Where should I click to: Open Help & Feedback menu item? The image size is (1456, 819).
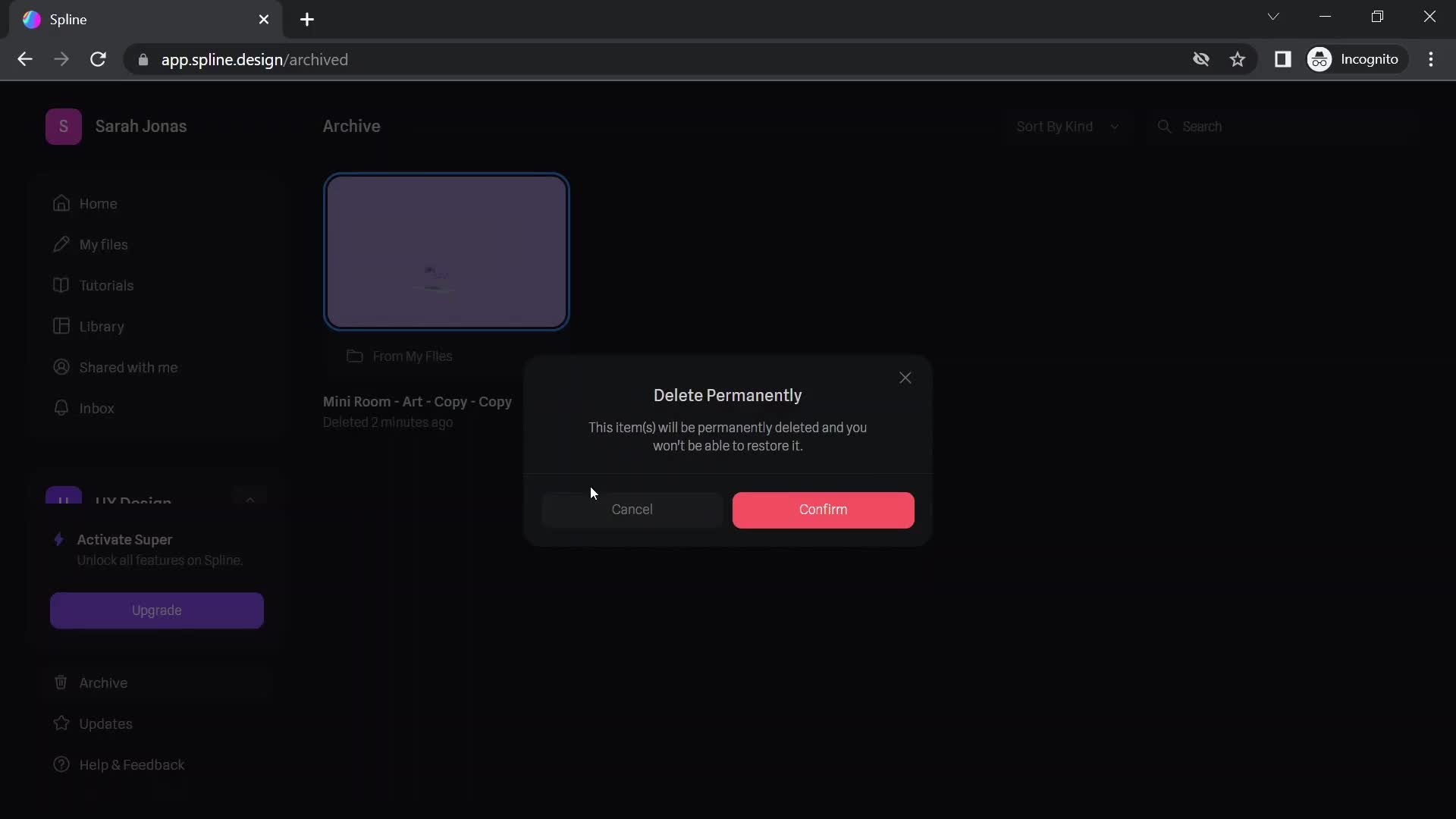[x=132, y=764]
